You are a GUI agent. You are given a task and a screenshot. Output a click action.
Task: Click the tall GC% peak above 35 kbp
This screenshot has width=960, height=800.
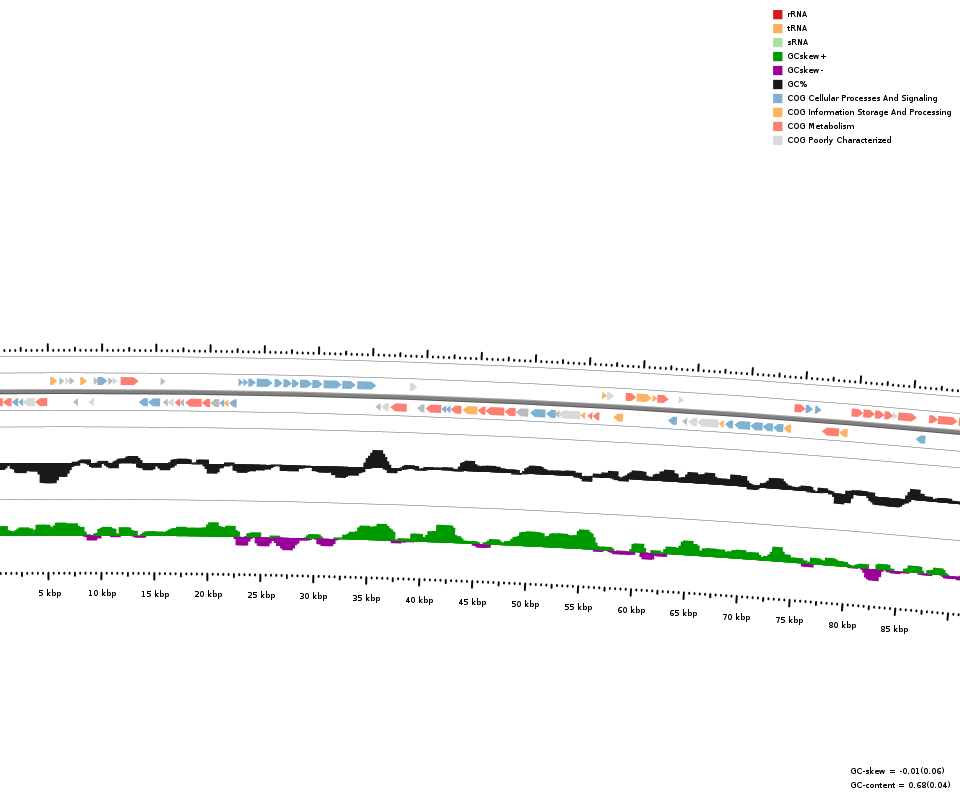coord(376,460)
